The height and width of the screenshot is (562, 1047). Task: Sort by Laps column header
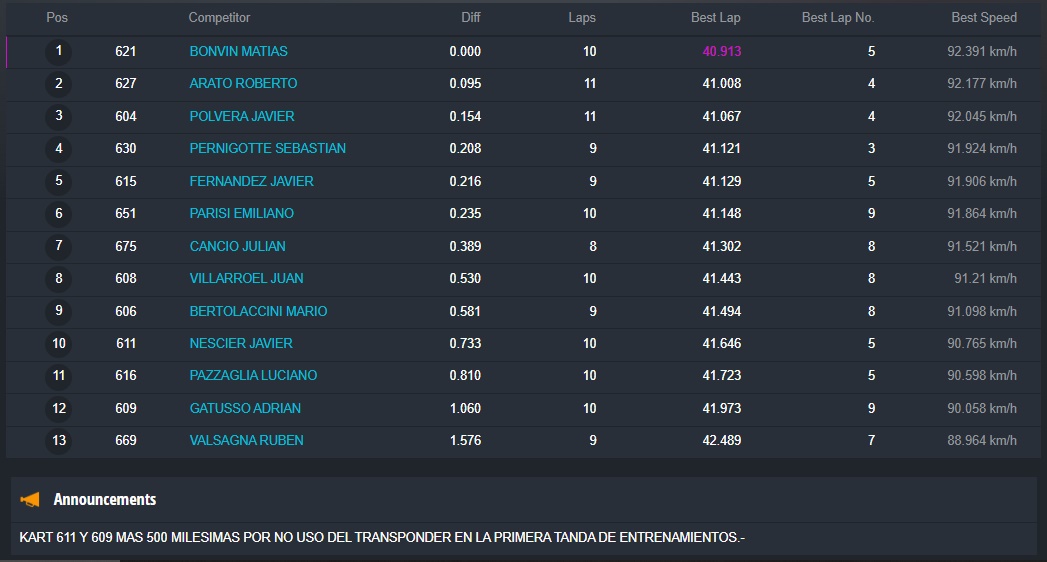tap(582, 18)
